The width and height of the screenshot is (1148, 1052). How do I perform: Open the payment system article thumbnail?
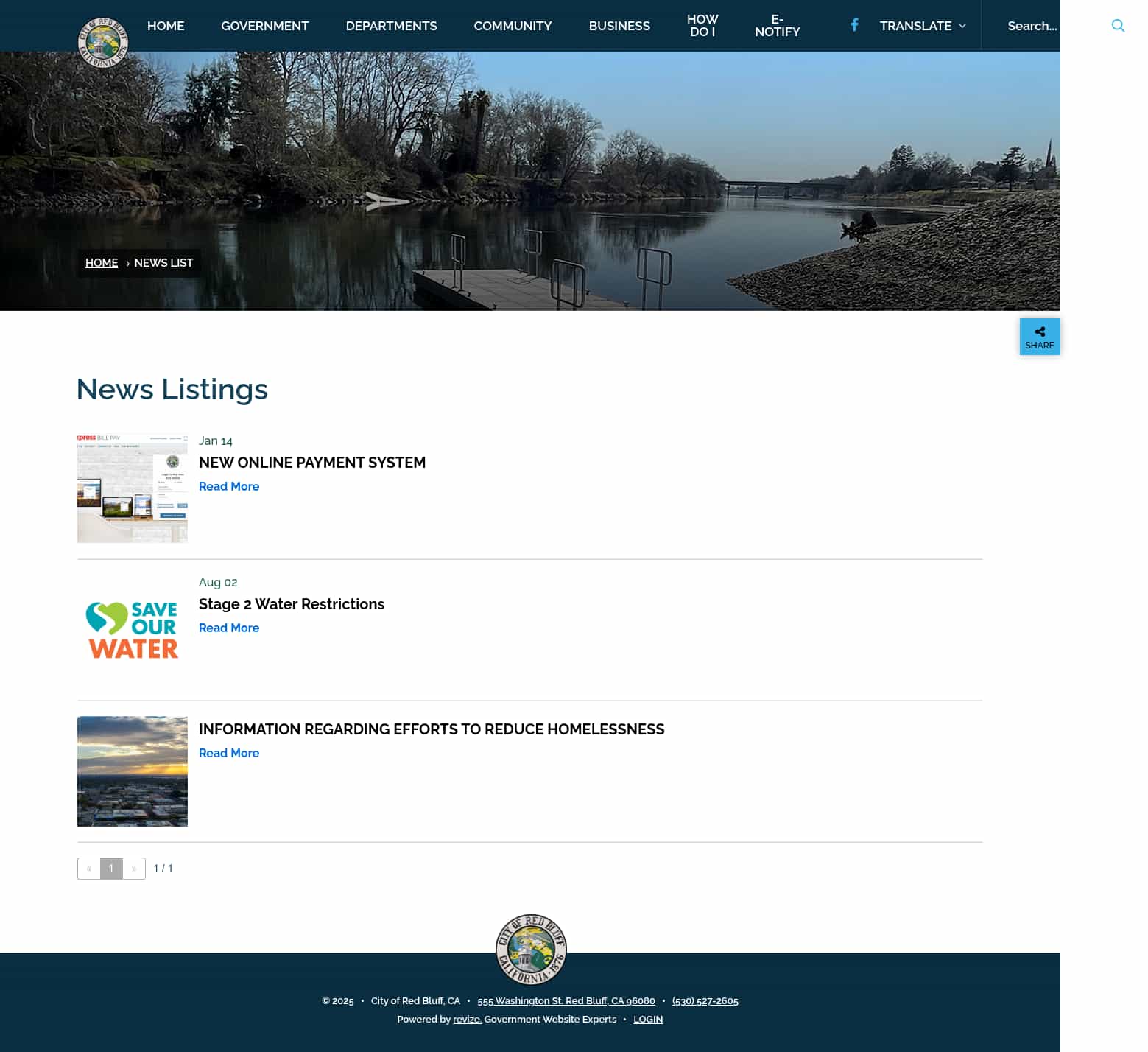[x=133, y=488]
